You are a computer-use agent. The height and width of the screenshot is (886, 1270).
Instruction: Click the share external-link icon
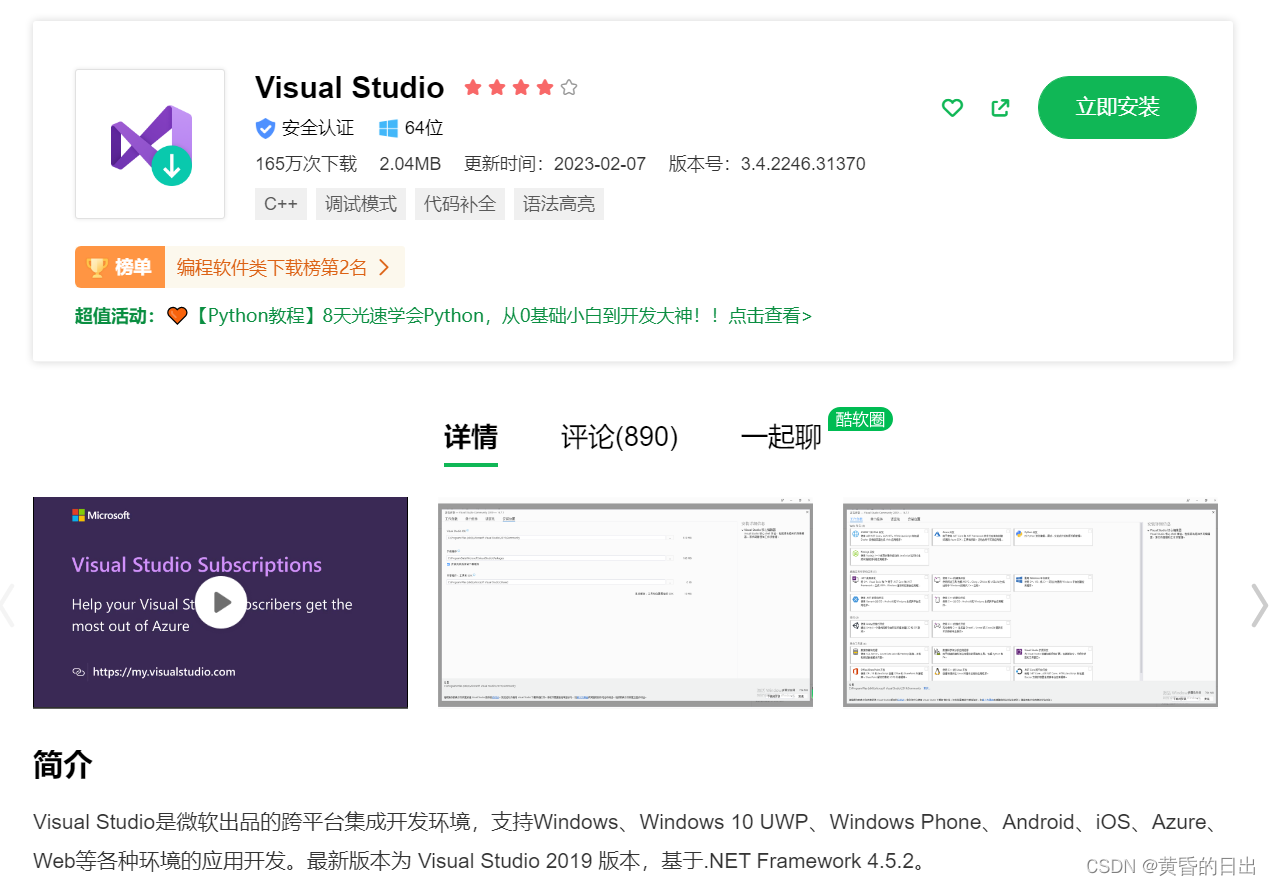click(x=1000, y=108)
